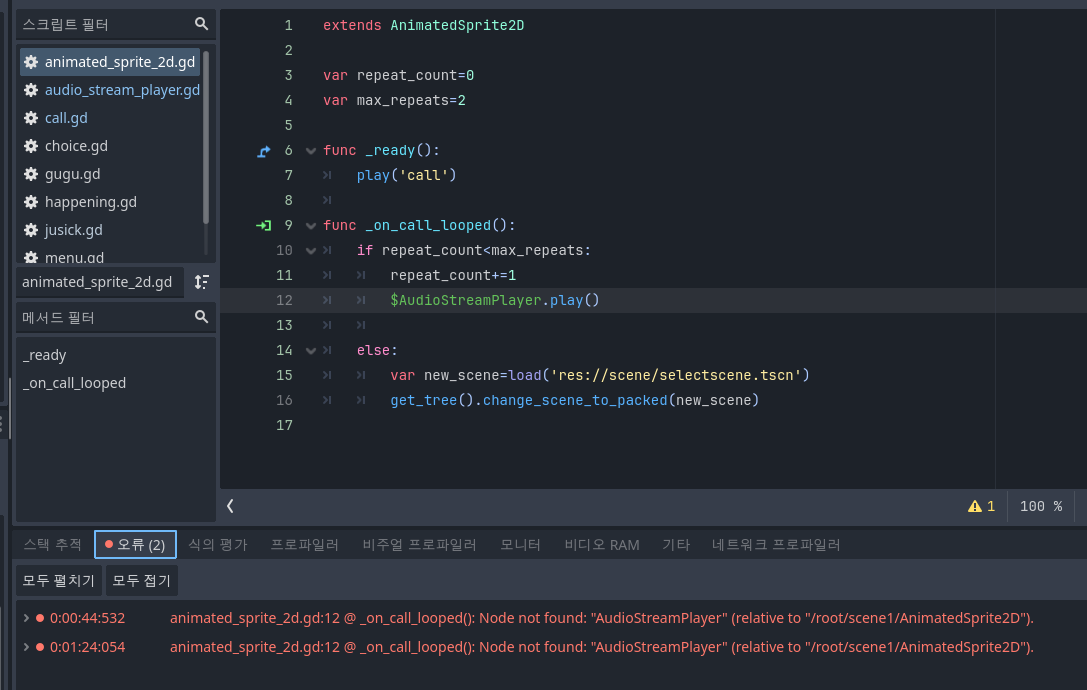The height and width of the screenshot is (690, 1087).
Task: Open the 프로파일러 tab
Action: 304,544
